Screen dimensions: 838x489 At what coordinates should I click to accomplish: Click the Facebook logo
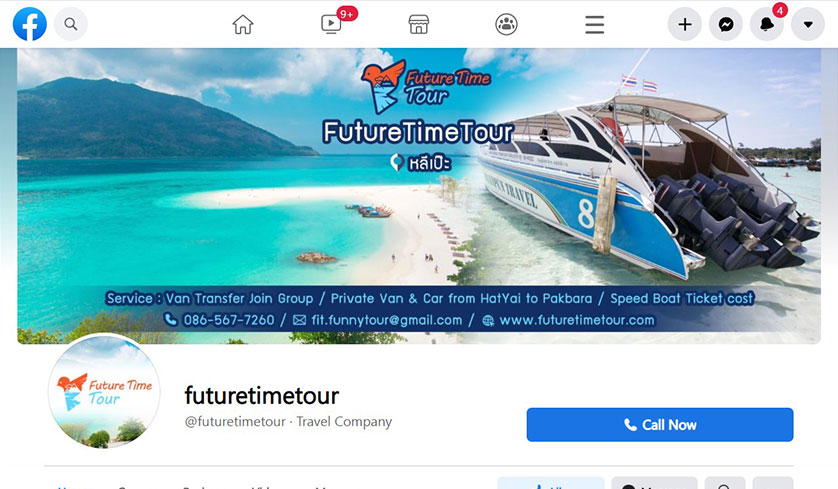(x=30, y=24)
